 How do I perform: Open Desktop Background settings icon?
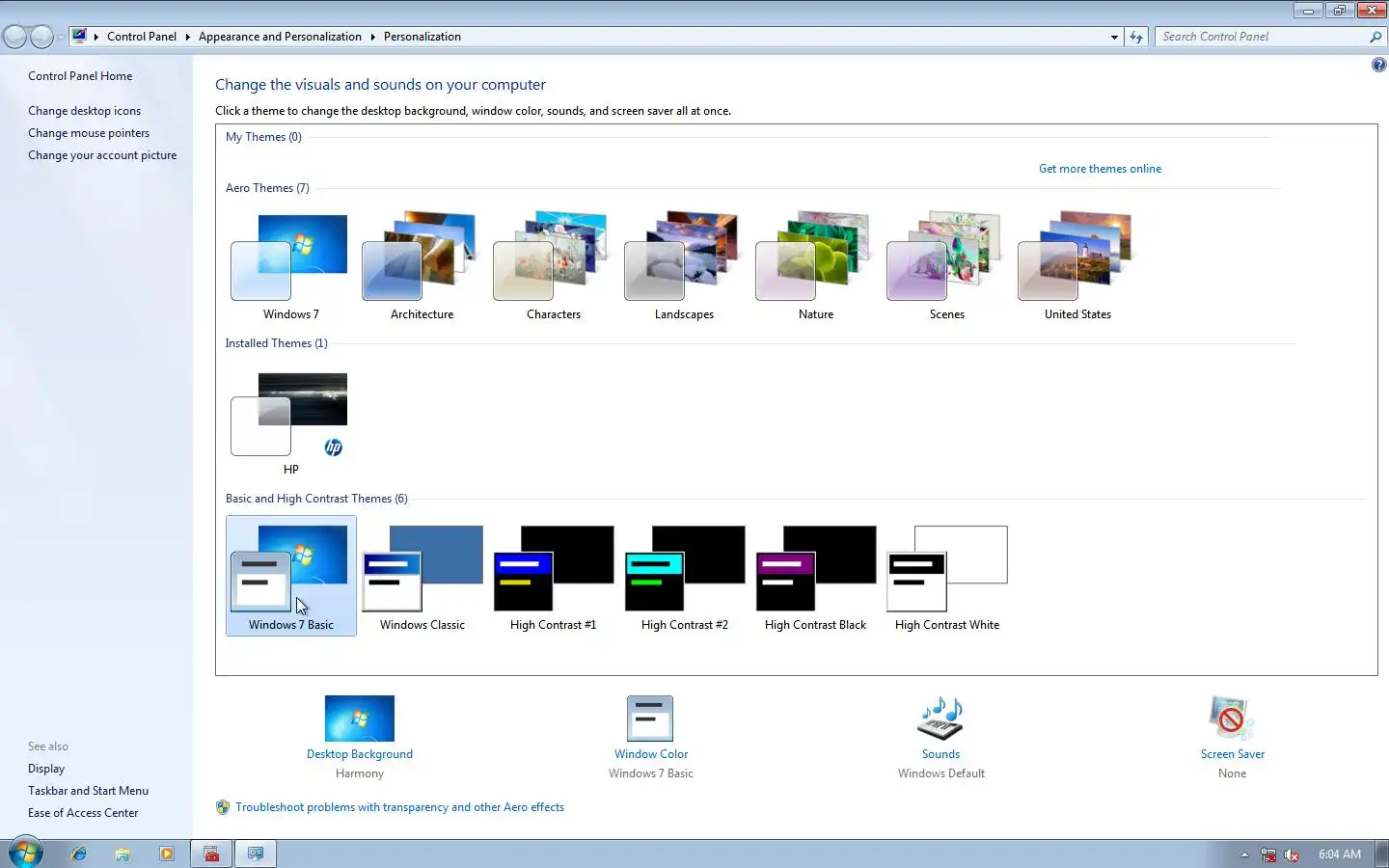tap(360, 719)
